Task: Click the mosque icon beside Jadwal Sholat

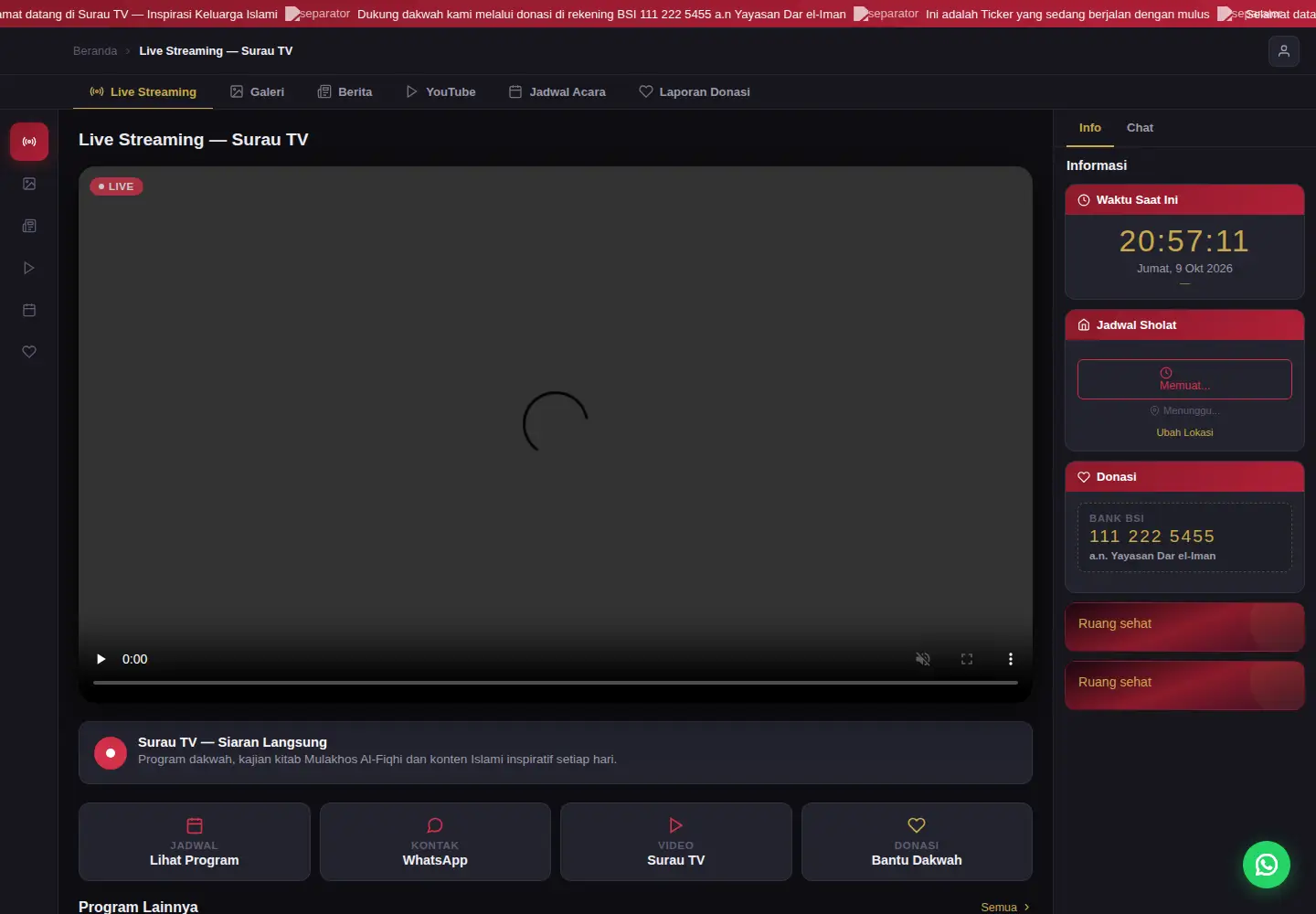Action: tap(1084, 325)
